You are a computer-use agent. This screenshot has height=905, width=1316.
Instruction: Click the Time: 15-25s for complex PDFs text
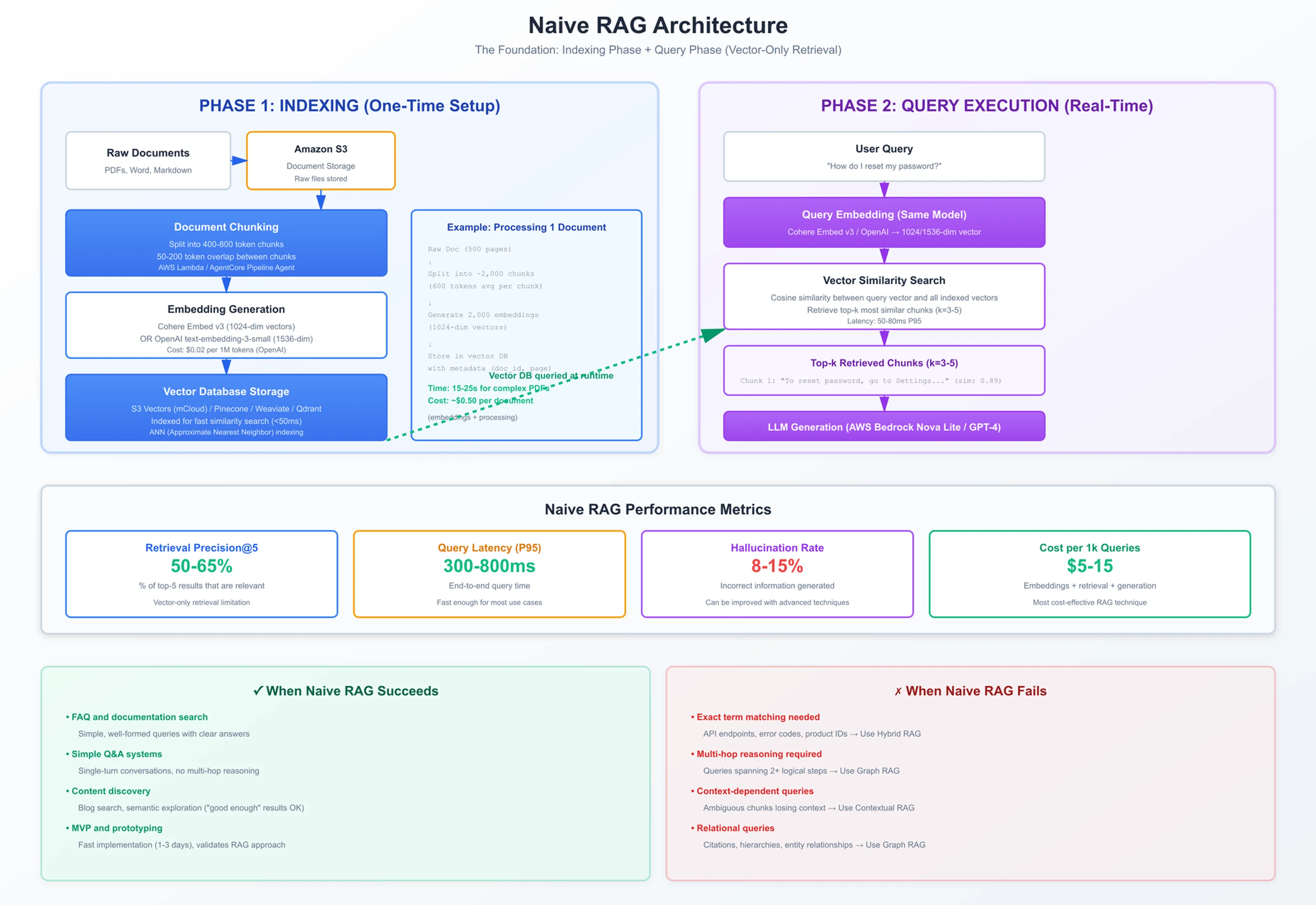488,388
